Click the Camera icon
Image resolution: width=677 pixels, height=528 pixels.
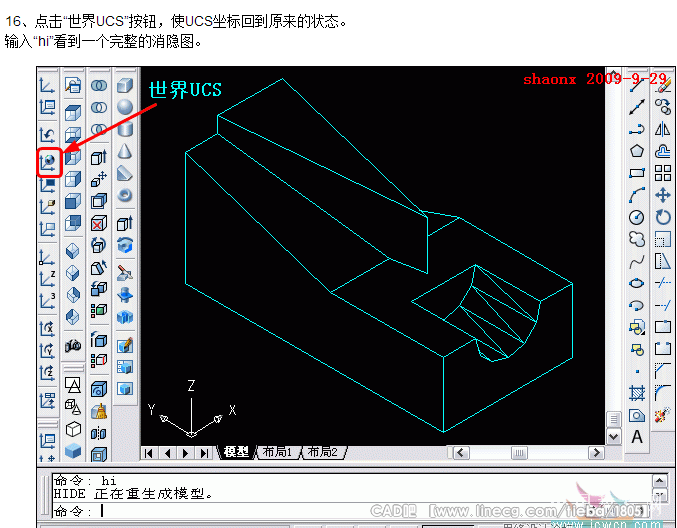[73, 345]
